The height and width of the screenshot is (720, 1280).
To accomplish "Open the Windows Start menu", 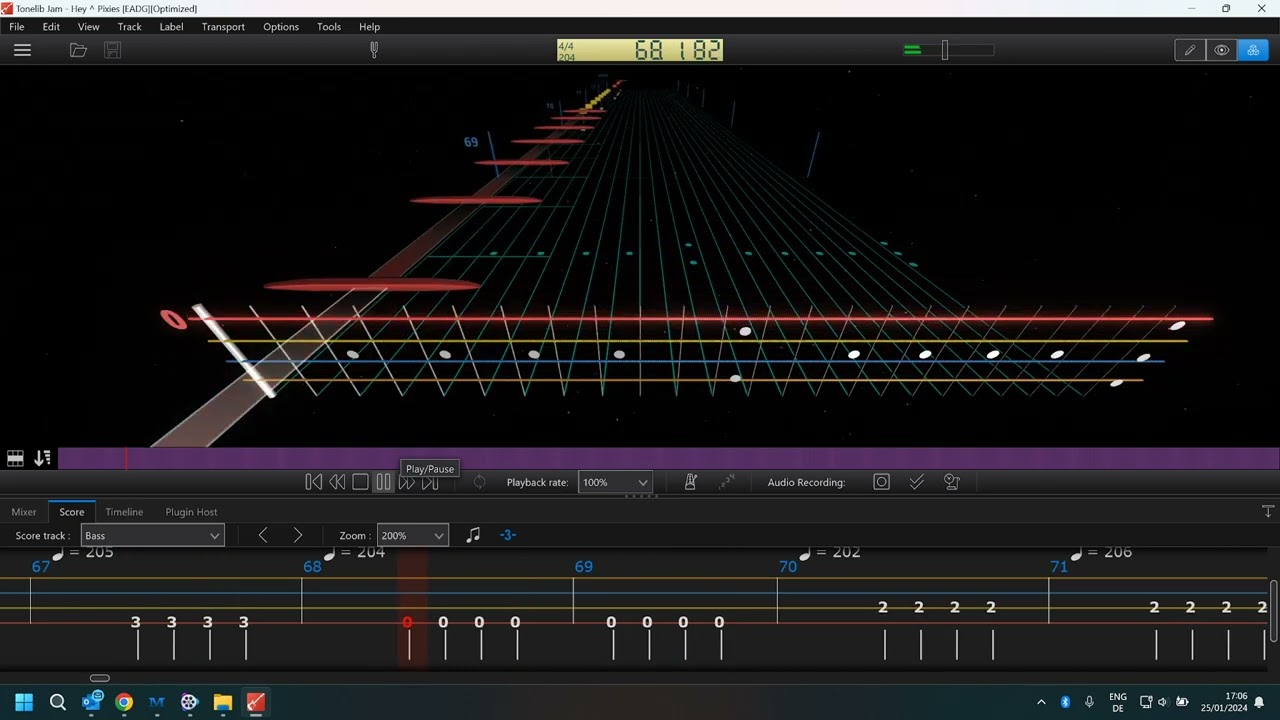I will click(x=24, y=702).
